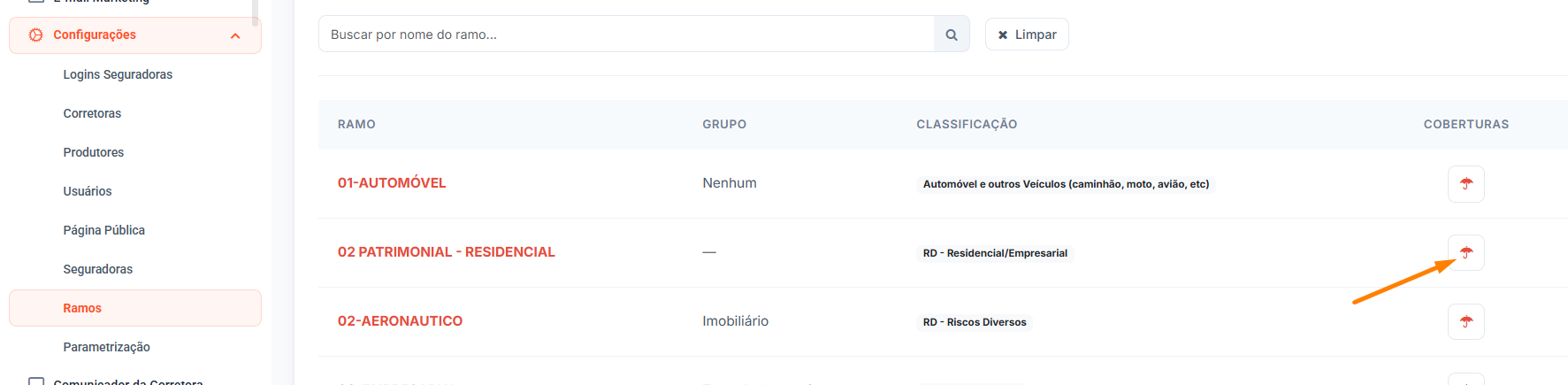Open coverages umbrella for 02 PATRIMONIAL - RESIDENCIAL
This screenshot has width=1568, height=385.
[x=1465, y=253]
